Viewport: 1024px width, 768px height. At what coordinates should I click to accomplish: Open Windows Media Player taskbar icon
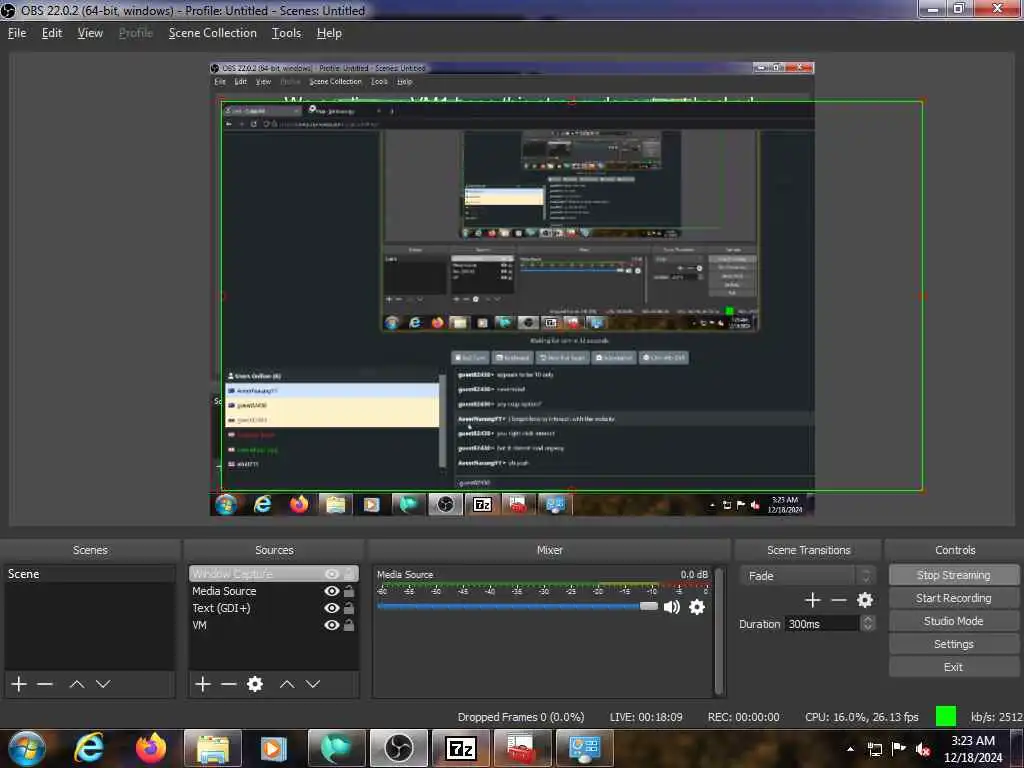(275, 748)
